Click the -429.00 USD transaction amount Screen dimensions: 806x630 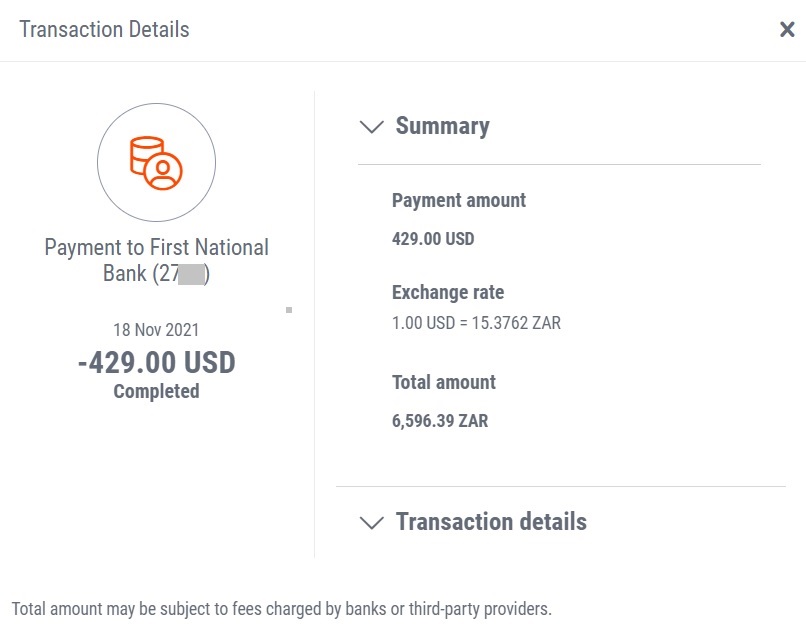[x=156, y=362]
